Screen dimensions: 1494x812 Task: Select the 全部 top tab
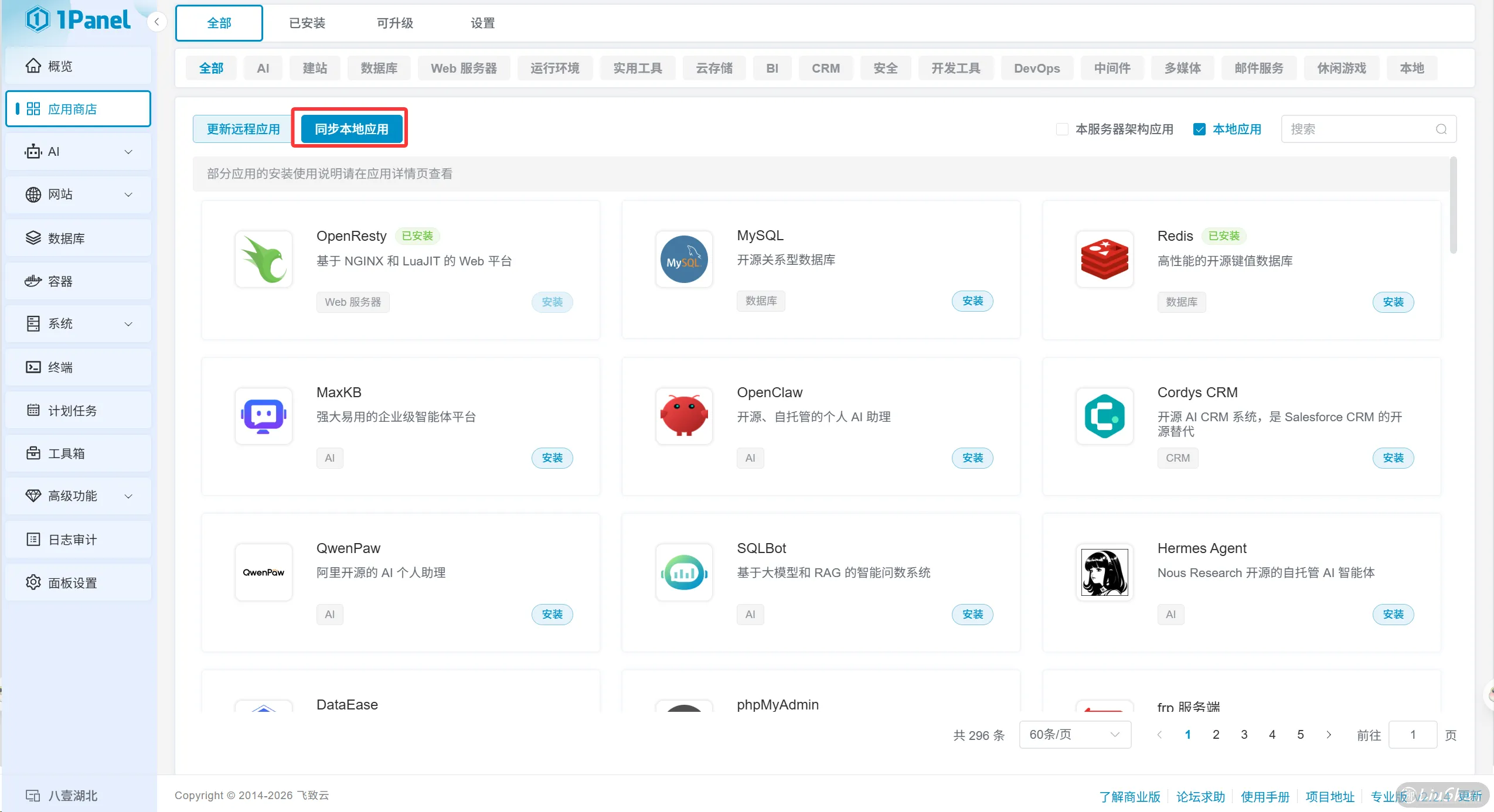(x=219, y=23)
